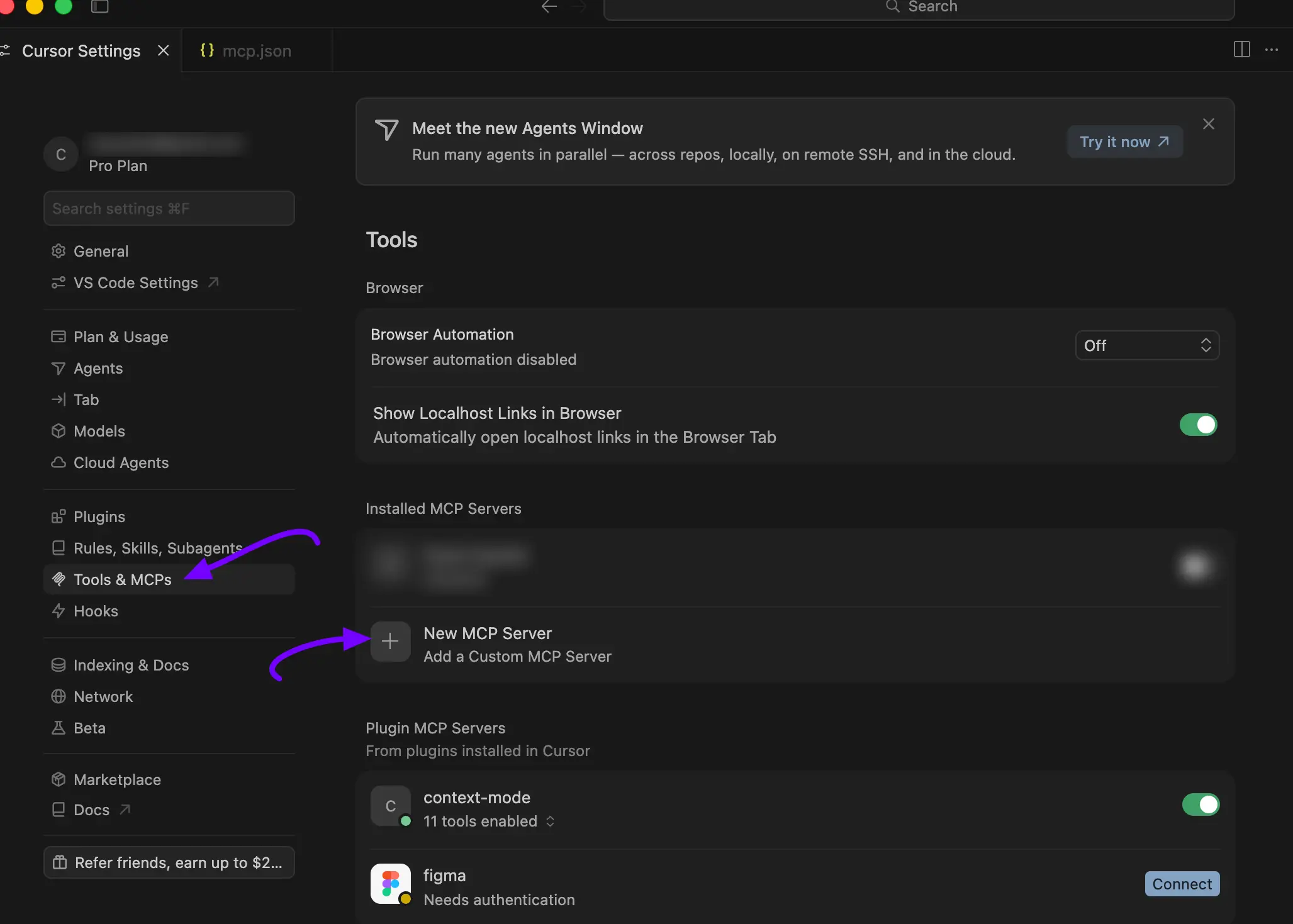This screenshot has width=1293, height=924.
Task: Click New MCP Server label
Action: [x=488, y=633]
